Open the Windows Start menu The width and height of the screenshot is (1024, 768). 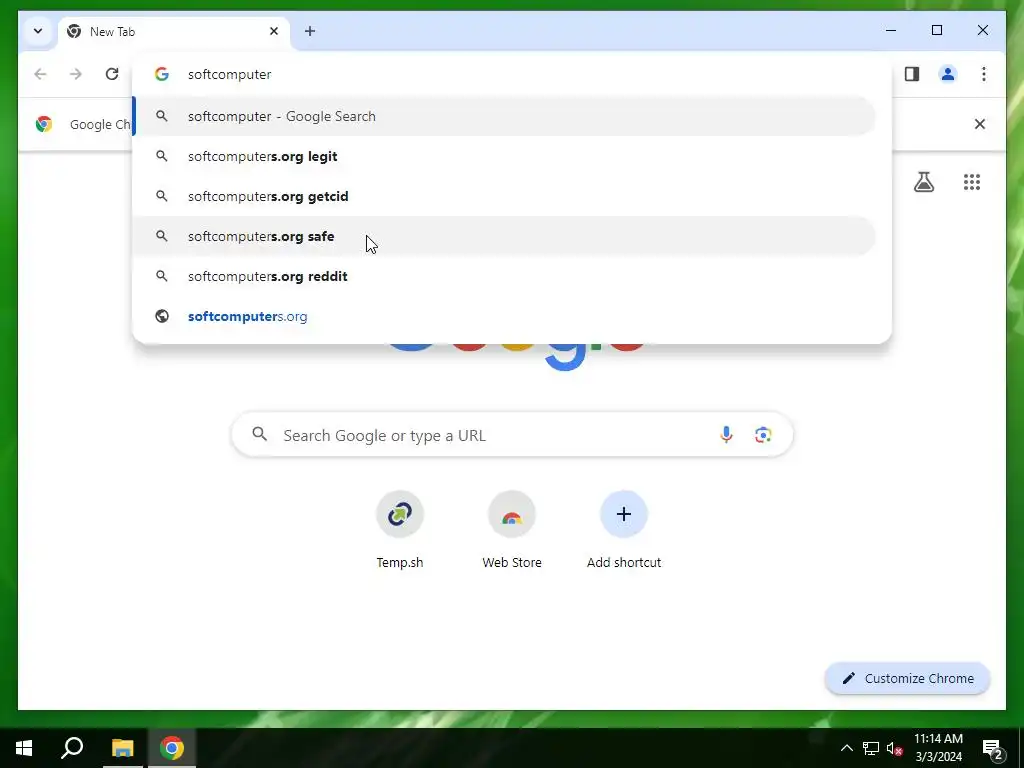pos(24,748)
